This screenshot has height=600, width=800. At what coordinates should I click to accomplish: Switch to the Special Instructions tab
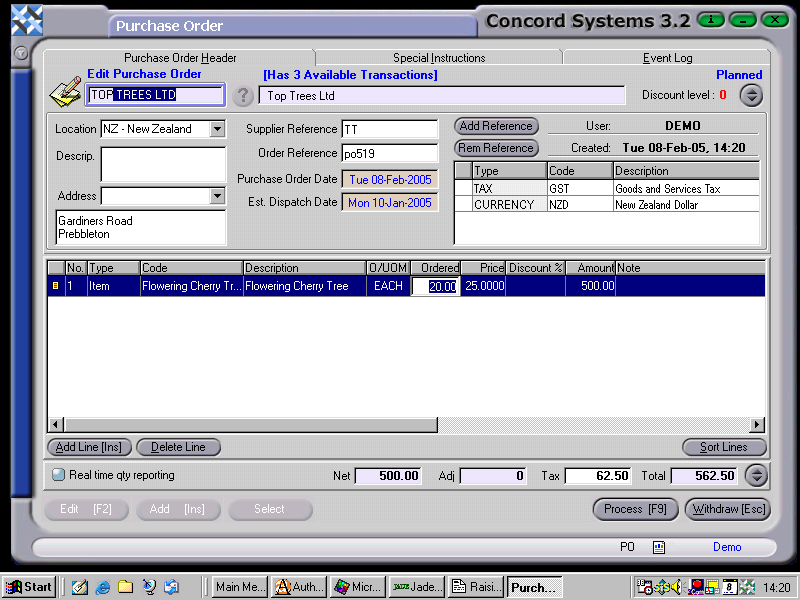point(438,57)
